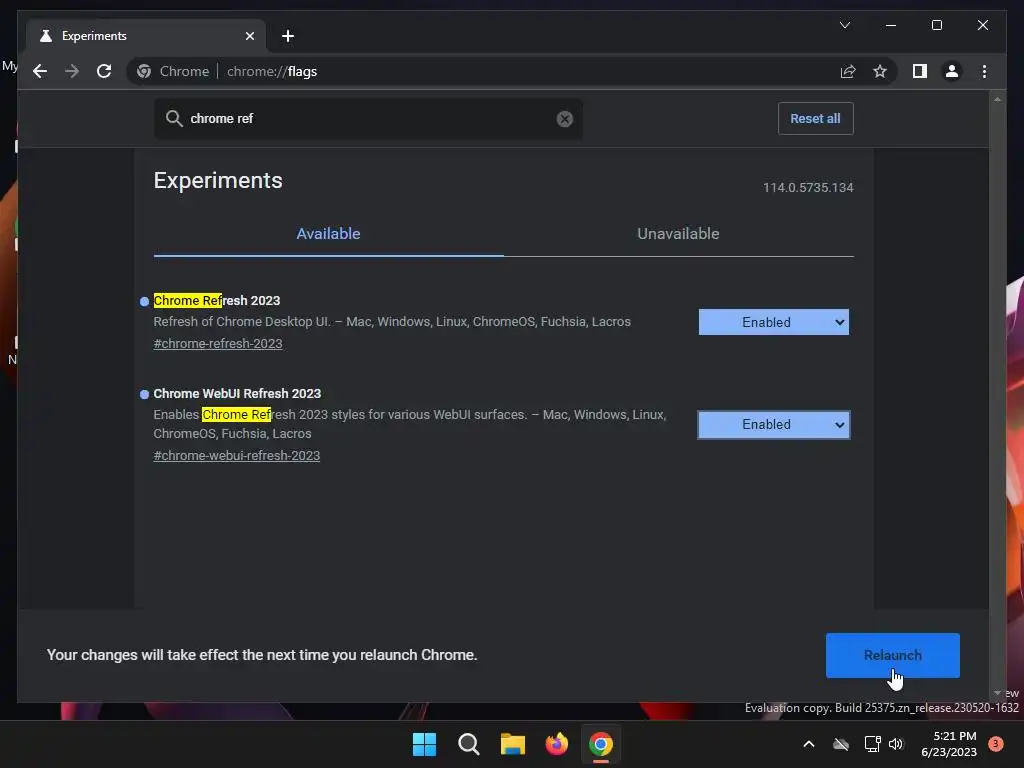Focus the flags search field
Screen dimensions: 1024x768
click(x=368, y=119)
